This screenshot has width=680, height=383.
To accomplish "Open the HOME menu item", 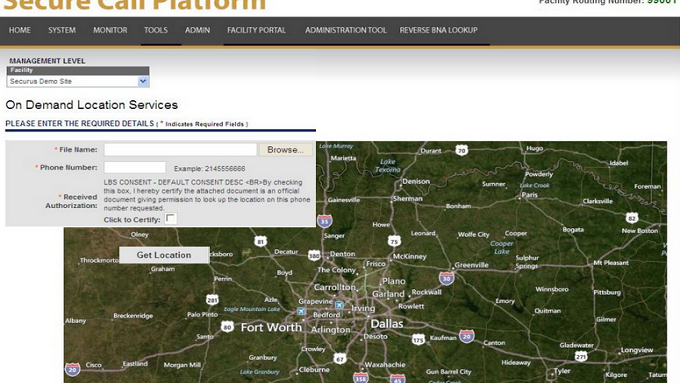I will click(x=20, y=30).
